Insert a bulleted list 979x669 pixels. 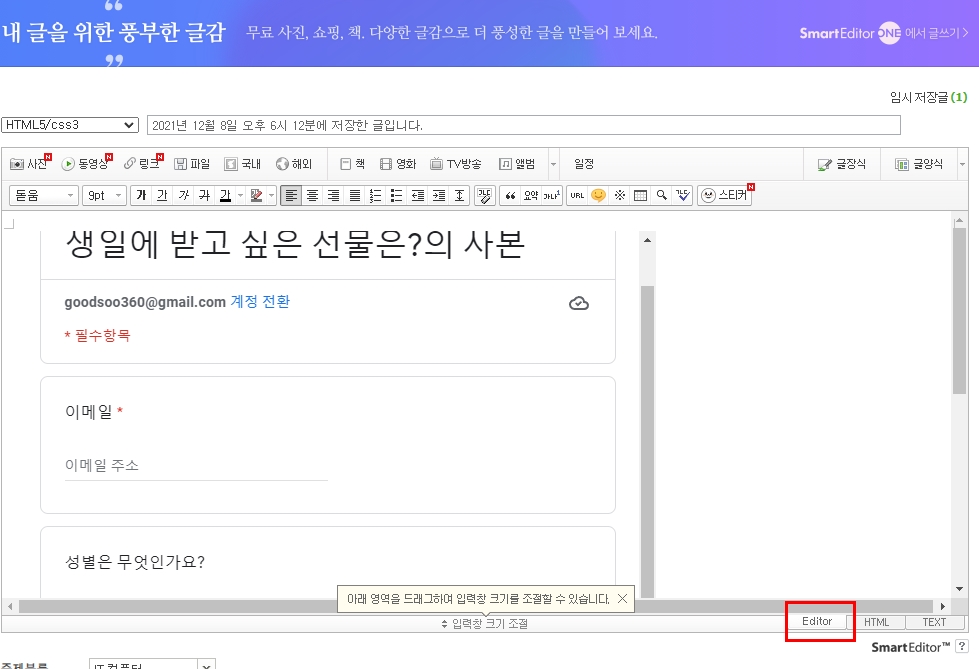pos(396,196)
